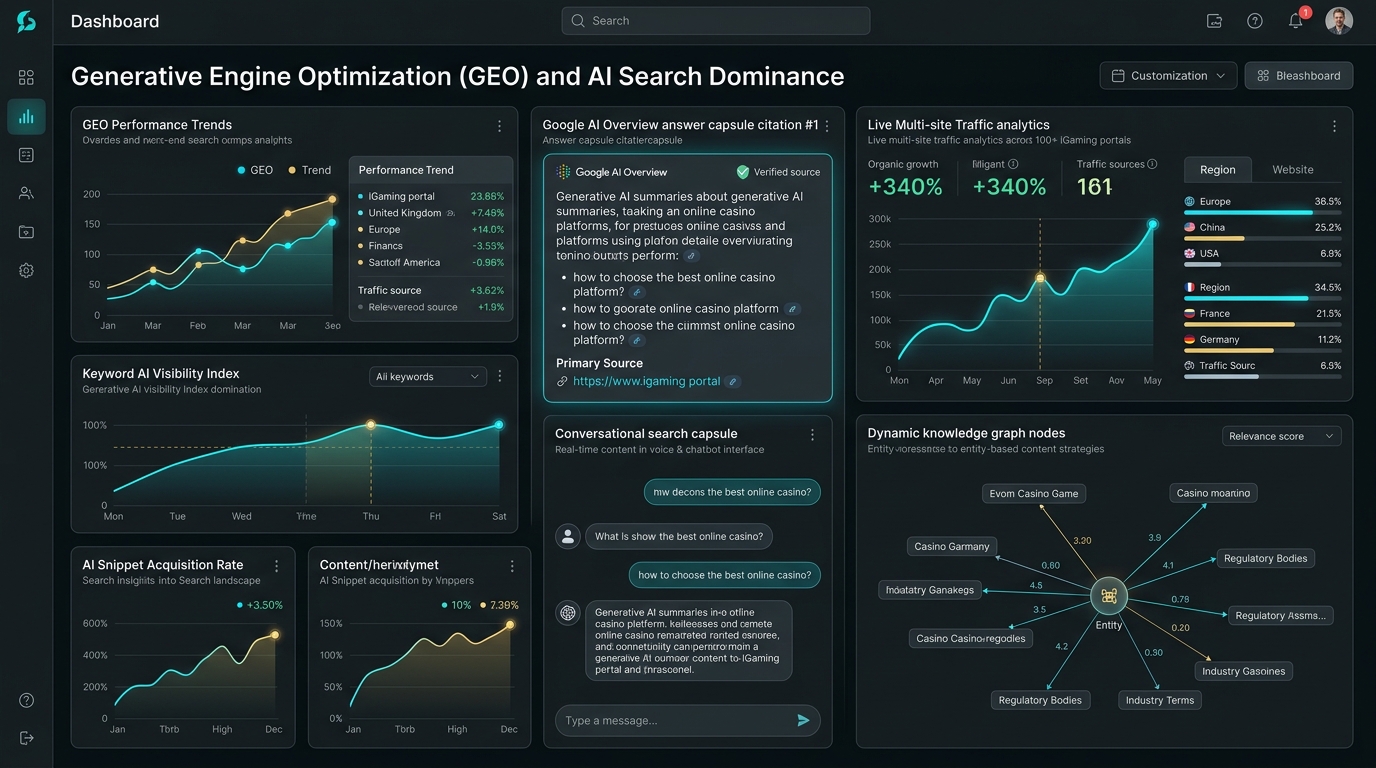The width and height of the screenshot is (1376, 768).
Task: Click the Entity center node icon
Action: coord(1109,596)
